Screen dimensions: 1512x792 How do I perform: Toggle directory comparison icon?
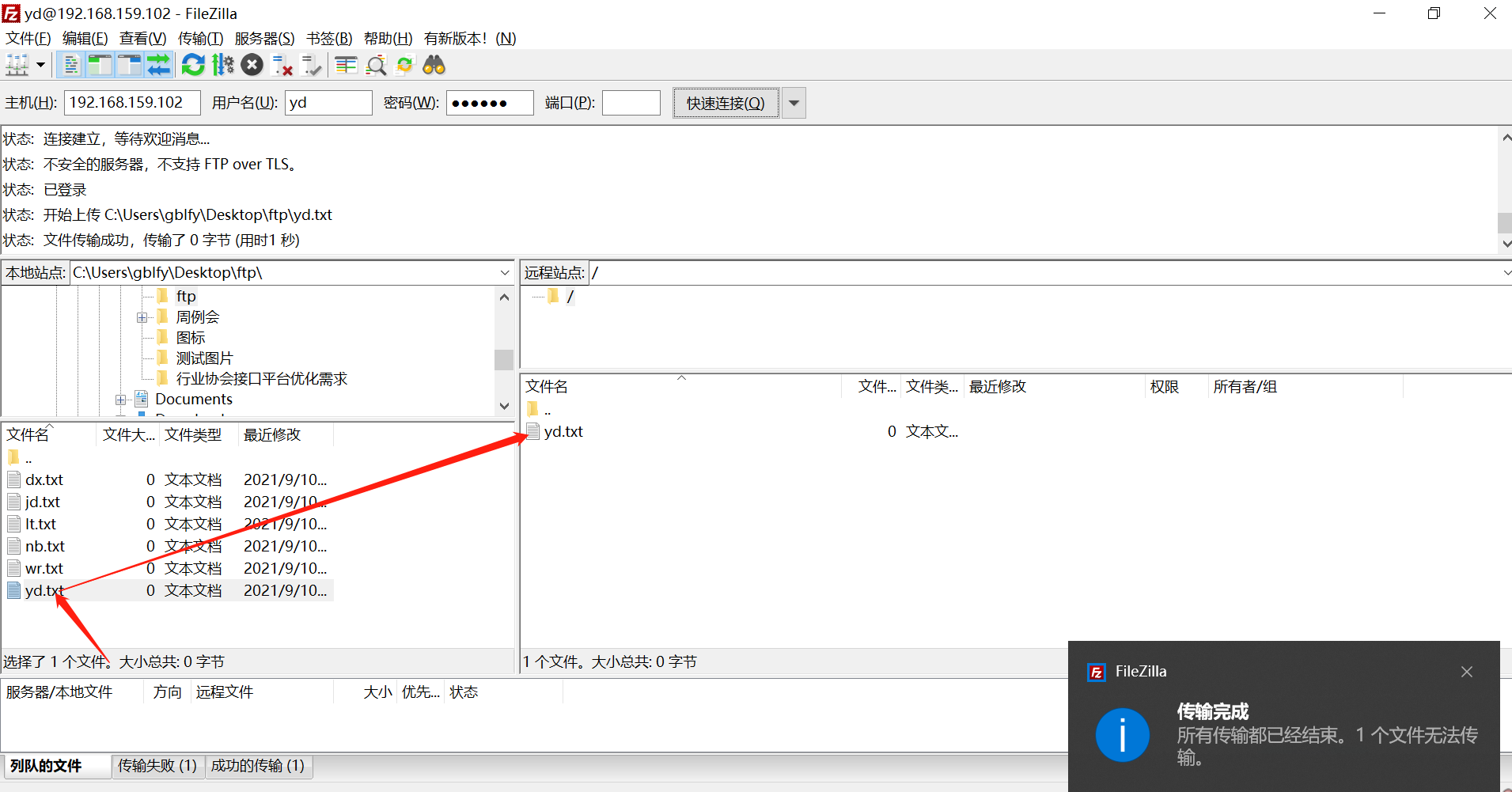tap(376, 65)
